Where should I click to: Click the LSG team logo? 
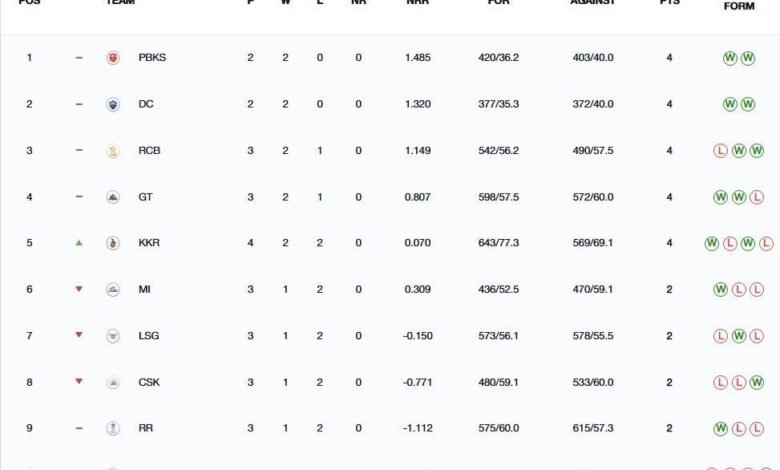(x=113, y=336)
